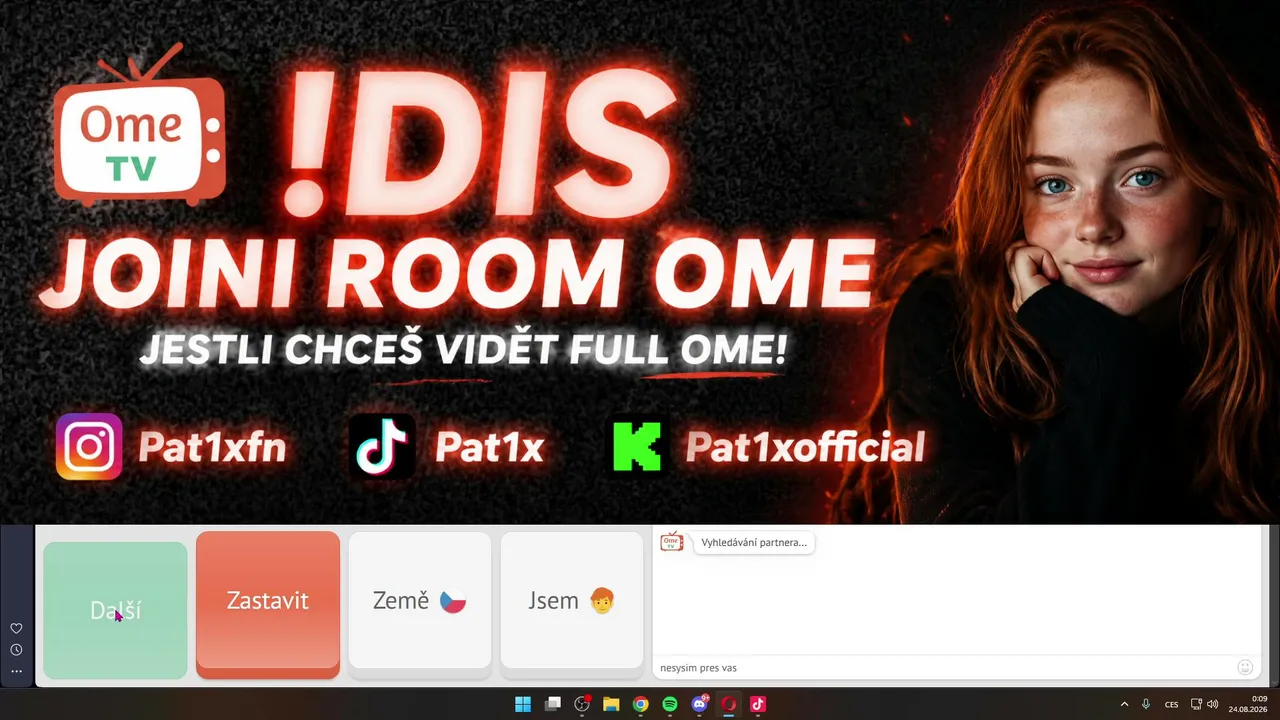Screen dimensions: 1280x720
Task: Click the OmeTV logo beside chat message
Action: (x=672, y=542)
